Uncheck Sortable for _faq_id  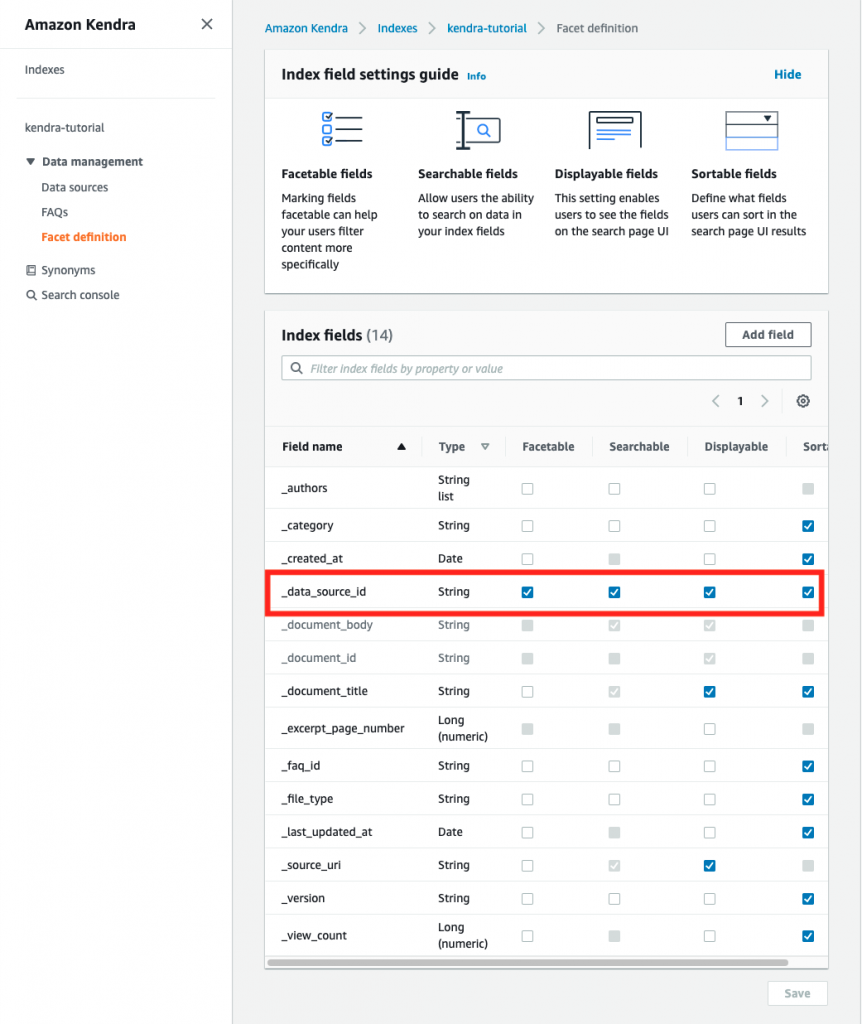tap(808, 766)
